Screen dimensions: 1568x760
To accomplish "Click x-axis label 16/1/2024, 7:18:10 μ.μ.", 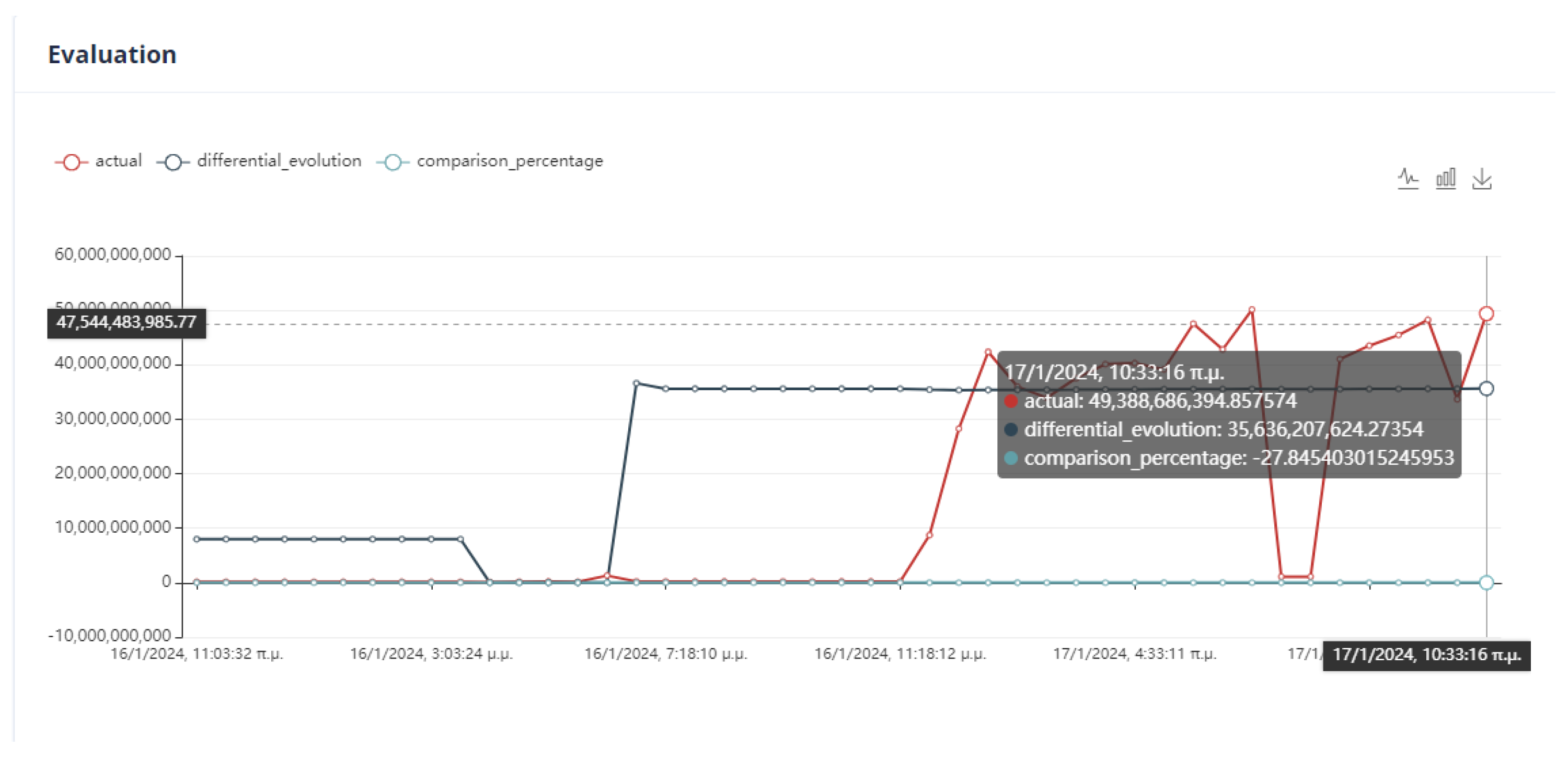I will [x=665, y=653].
